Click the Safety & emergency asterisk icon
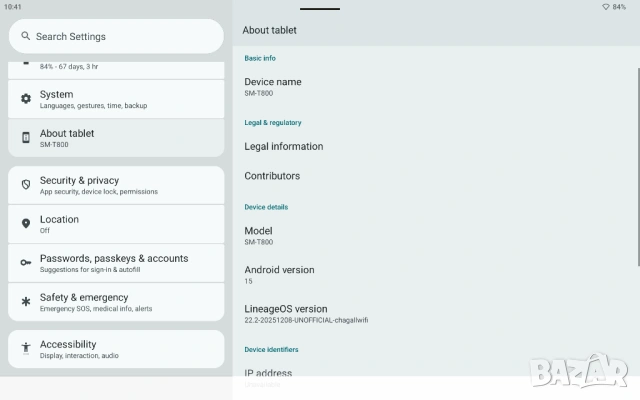 pyautogui.click(x=26, y=302)
